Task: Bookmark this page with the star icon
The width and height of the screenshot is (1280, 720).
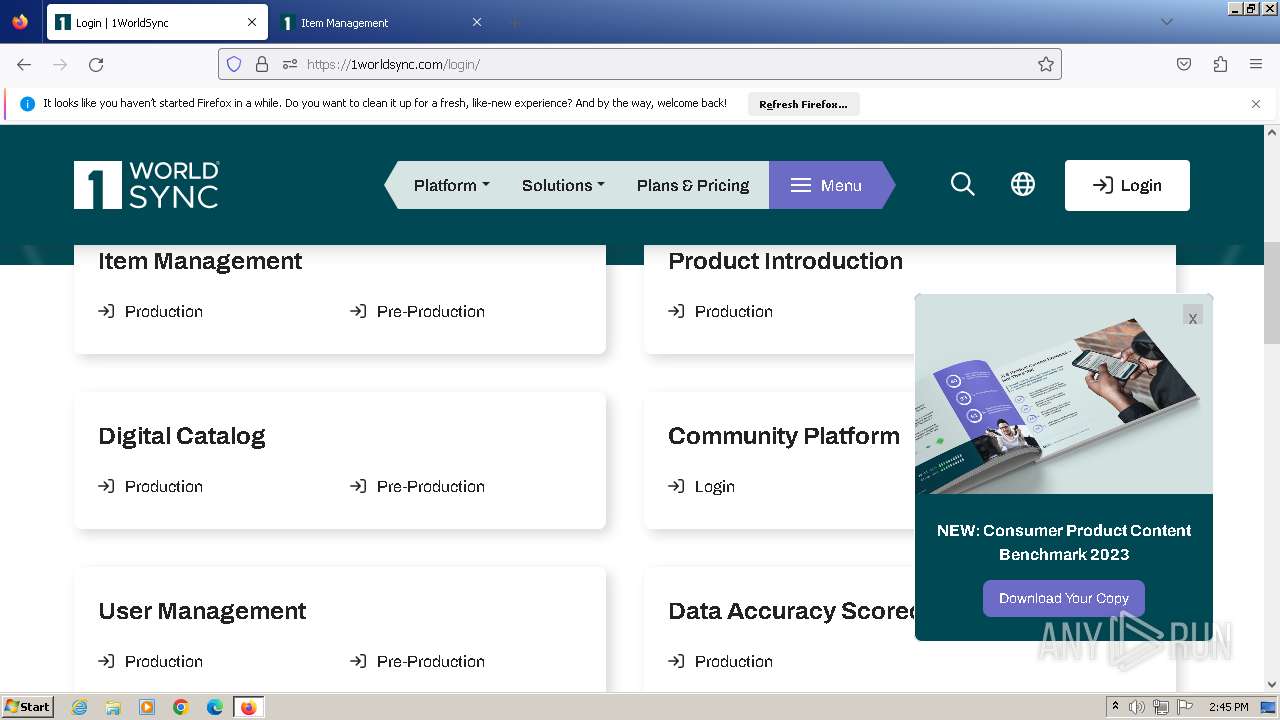Action: tap(1046, 64)
